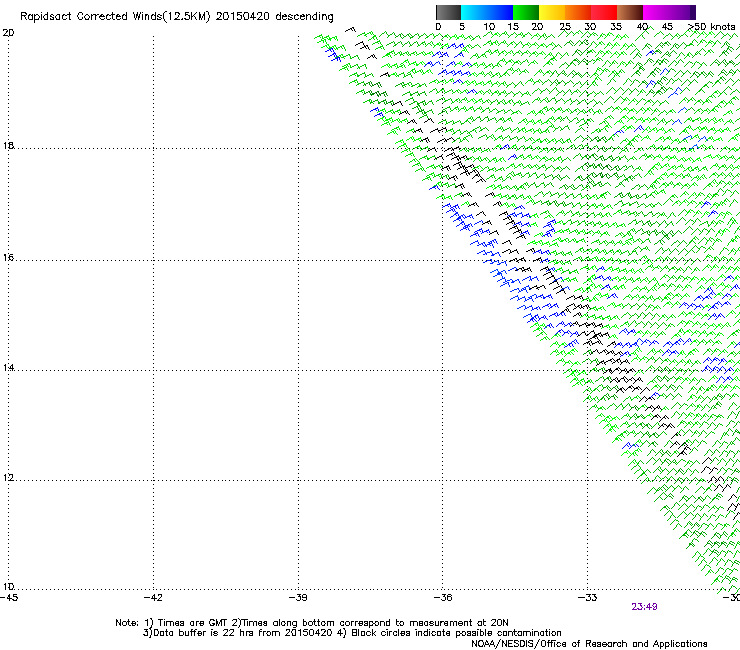740x650 pixels.
Task: Click the purple '23:49' pass time label
Action: click(644, 607)
